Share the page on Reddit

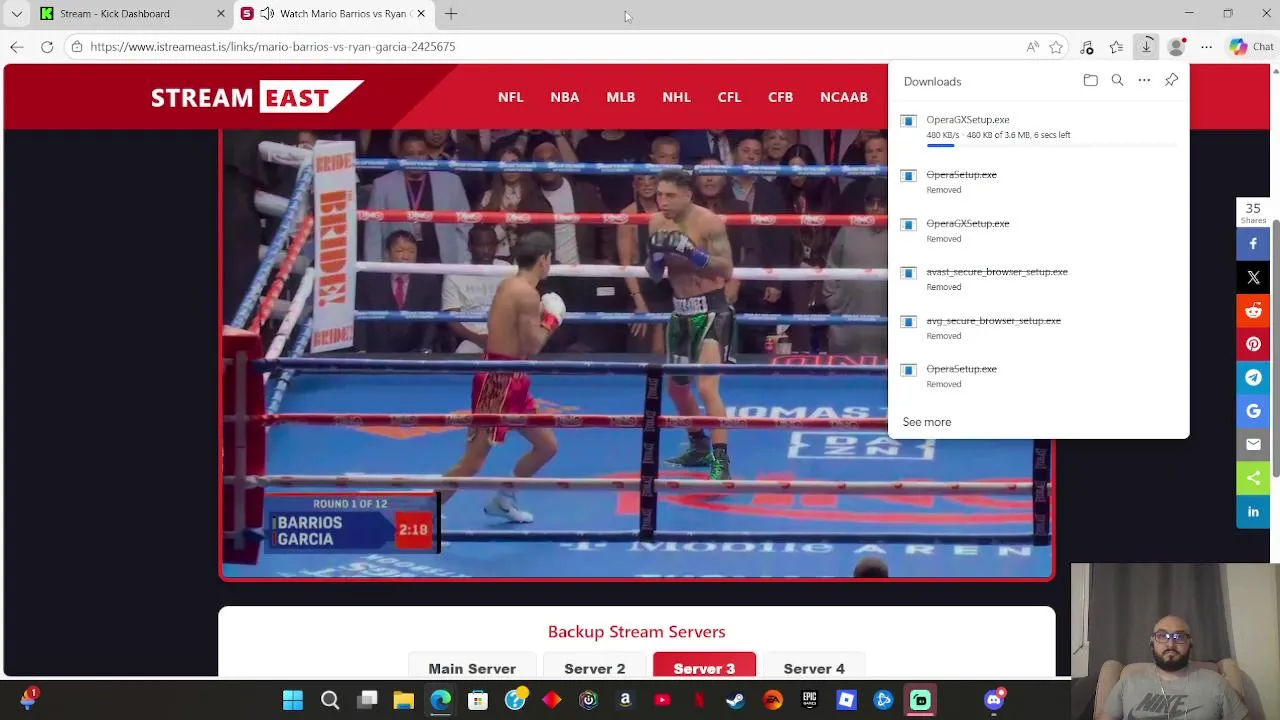point(1253,310)
